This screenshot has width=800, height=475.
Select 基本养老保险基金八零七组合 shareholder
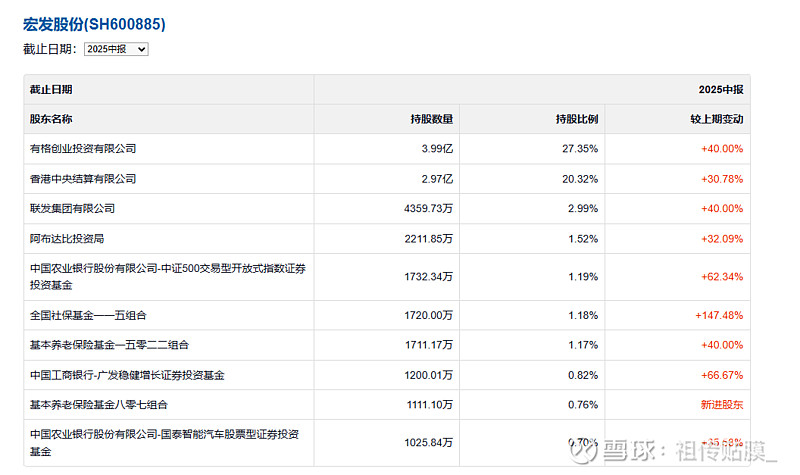click(99, 405)
